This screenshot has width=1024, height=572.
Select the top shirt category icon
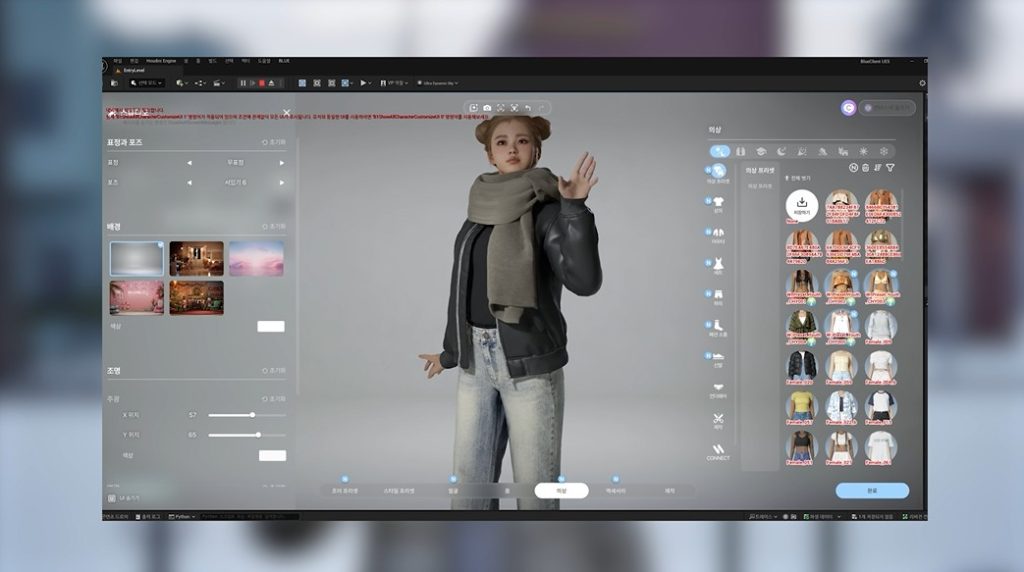[718, 203]
